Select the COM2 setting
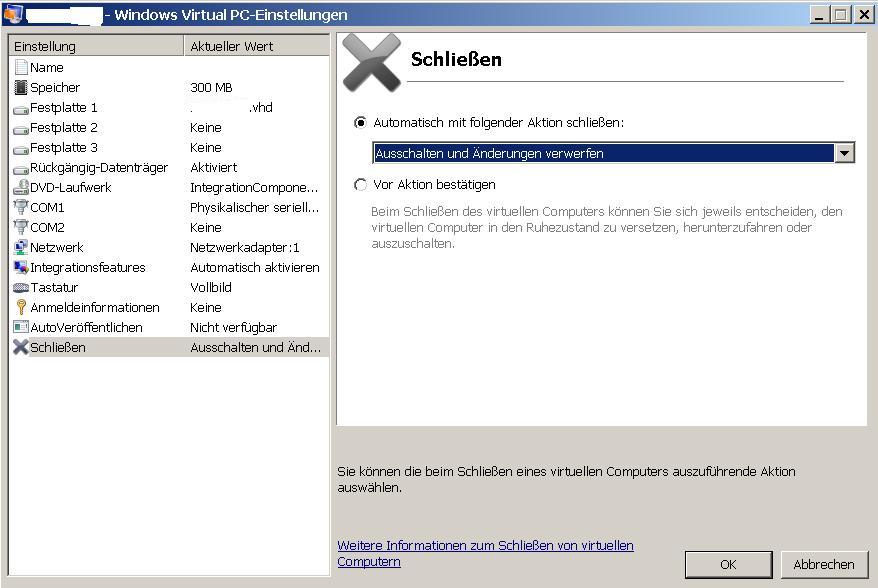 click(x=47, y=227)
